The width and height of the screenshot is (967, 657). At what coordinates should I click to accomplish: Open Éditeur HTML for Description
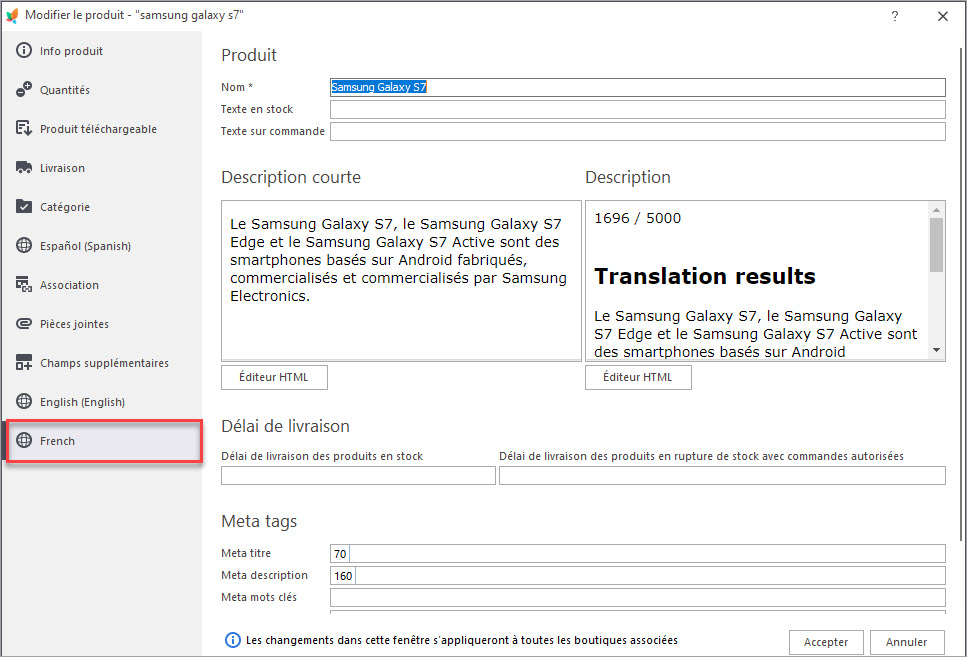(638, 378)
